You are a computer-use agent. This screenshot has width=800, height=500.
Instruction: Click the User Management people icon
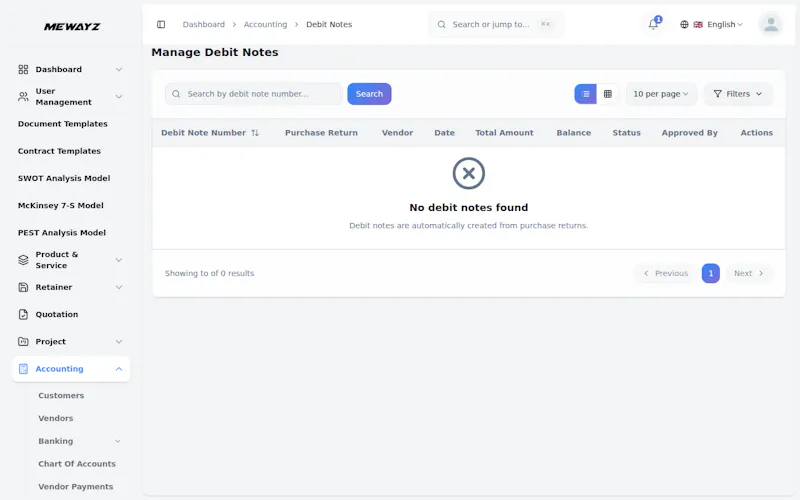[23, 96]
